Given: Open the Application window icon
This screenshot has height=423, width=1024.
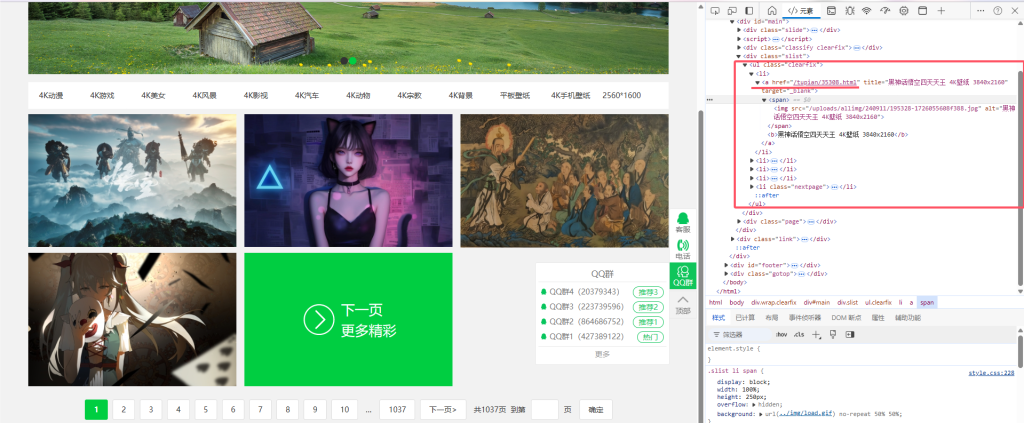Looking at the screenshot, I should [922, 10].
